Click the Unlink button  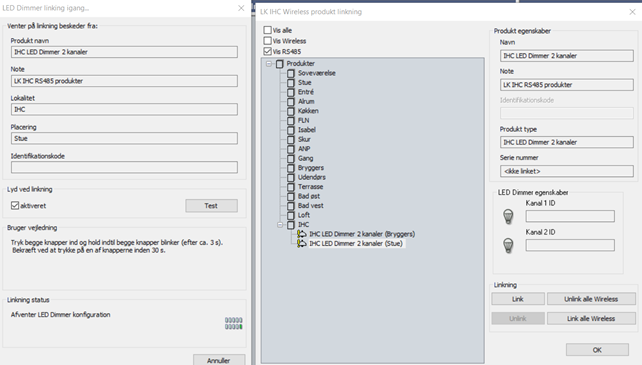point(518,318)
